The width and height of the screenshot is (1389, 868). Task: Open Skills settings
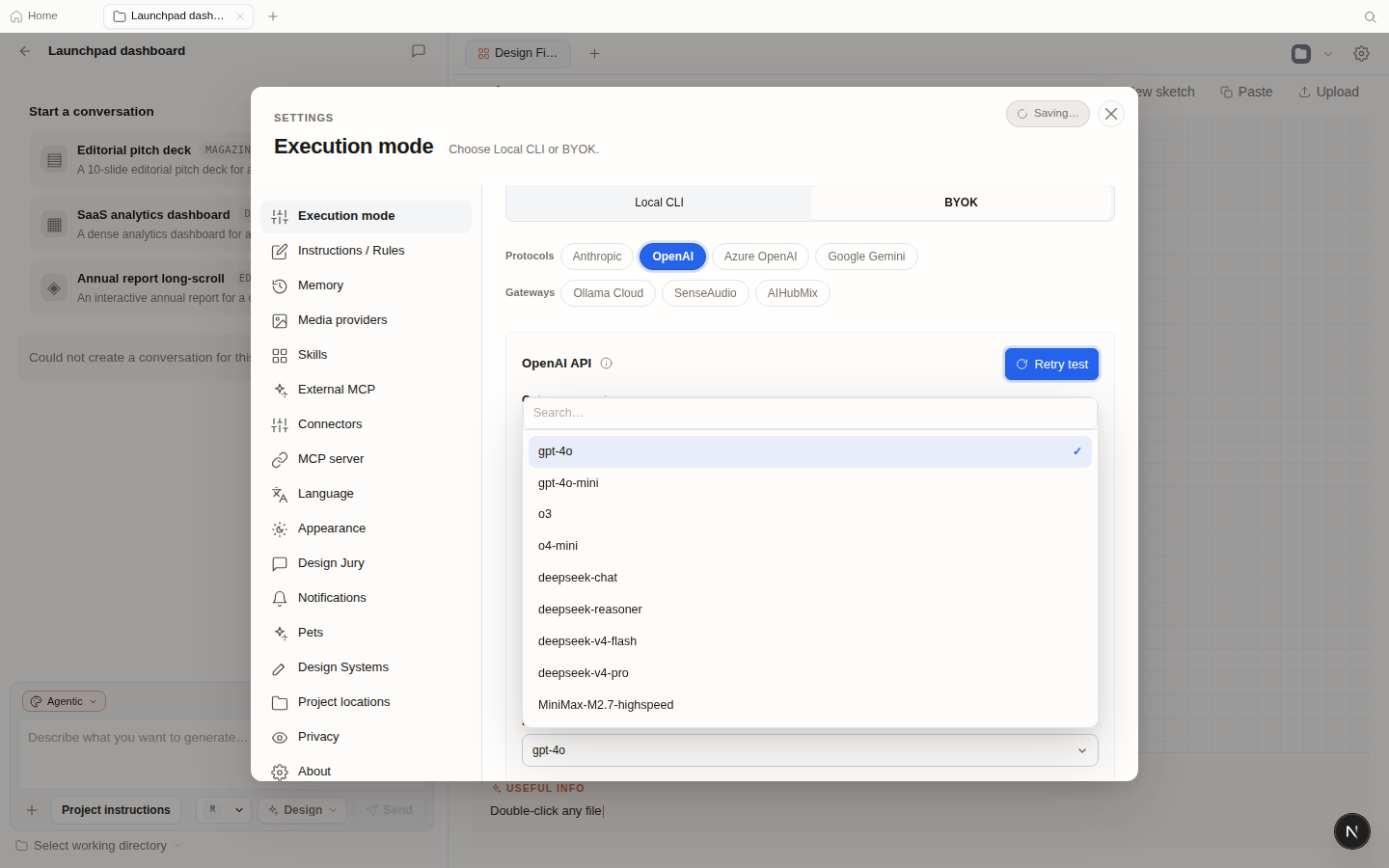click(366, 355)
